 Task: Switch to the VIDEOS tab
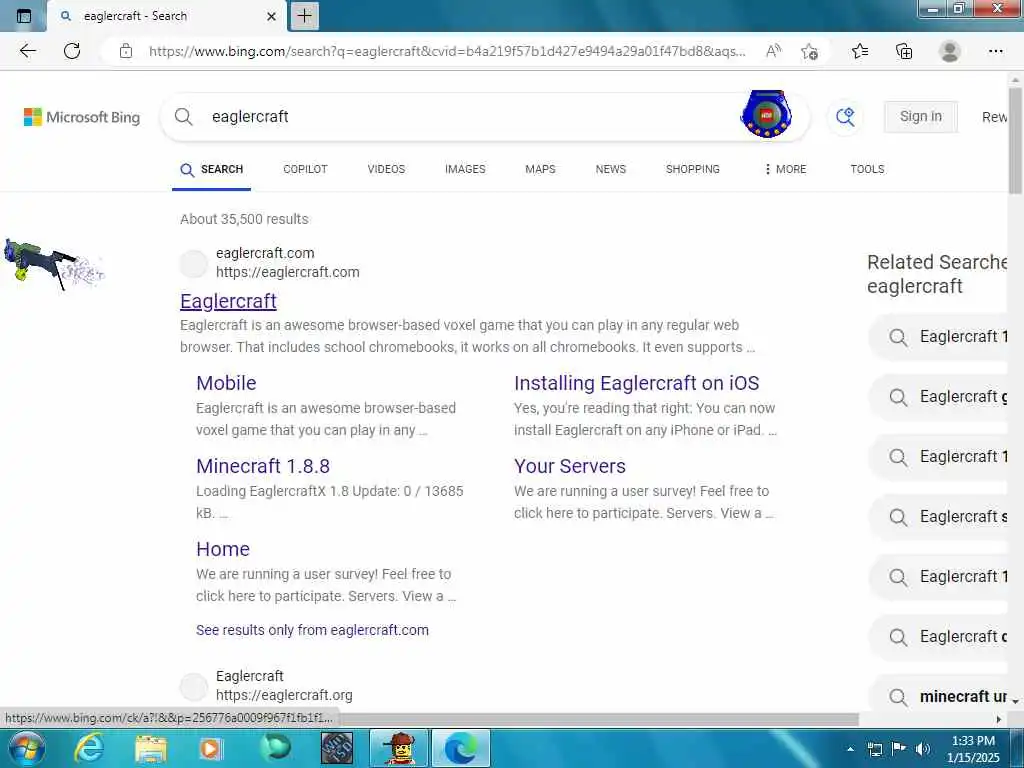tap(386, 169)
